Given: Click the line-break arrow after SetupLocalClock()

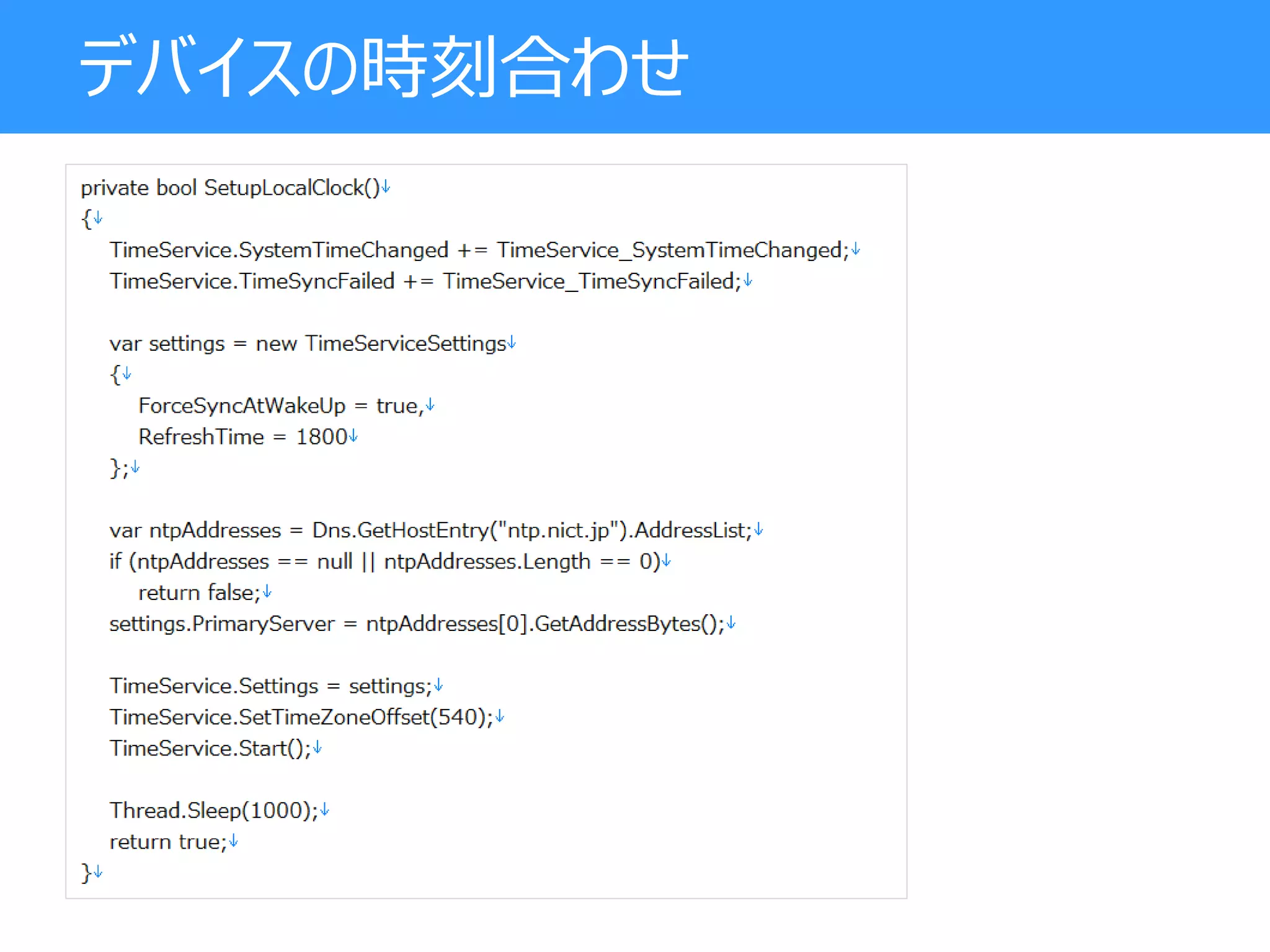Looking at the screenshot, I should [x=386, y=187].
